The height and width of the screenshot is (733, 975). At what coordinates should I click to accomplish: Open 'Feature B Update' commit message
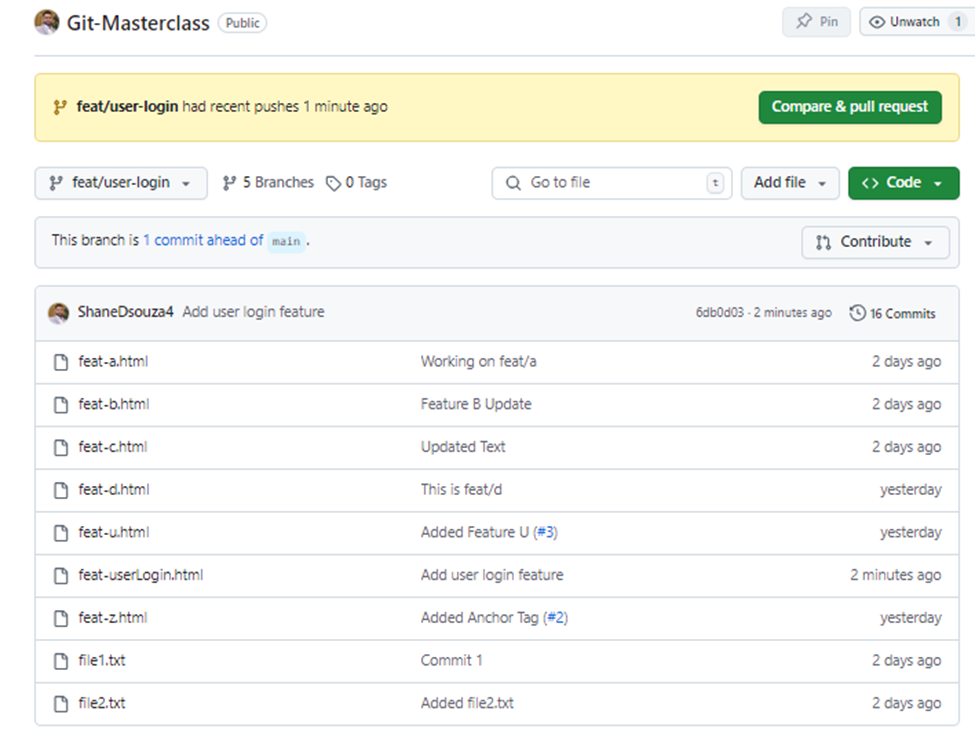tap(476, 404)
